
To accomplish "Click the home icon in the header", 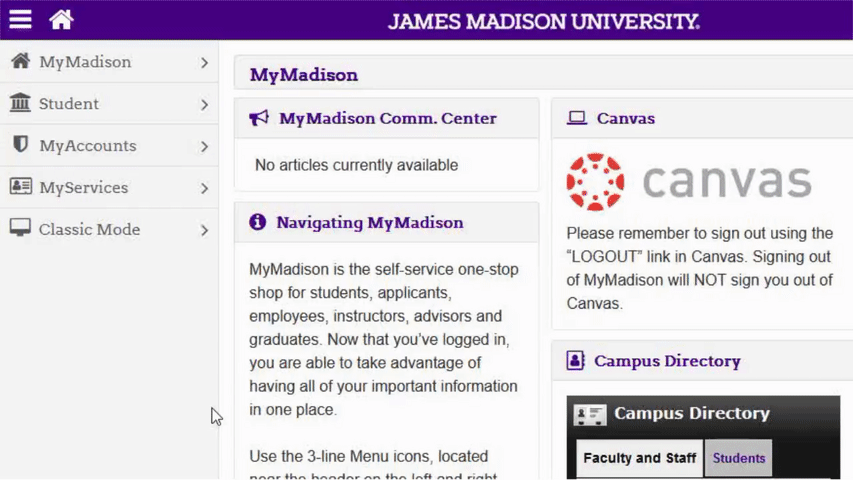I will pyautogui.click(x=61, y=20).
